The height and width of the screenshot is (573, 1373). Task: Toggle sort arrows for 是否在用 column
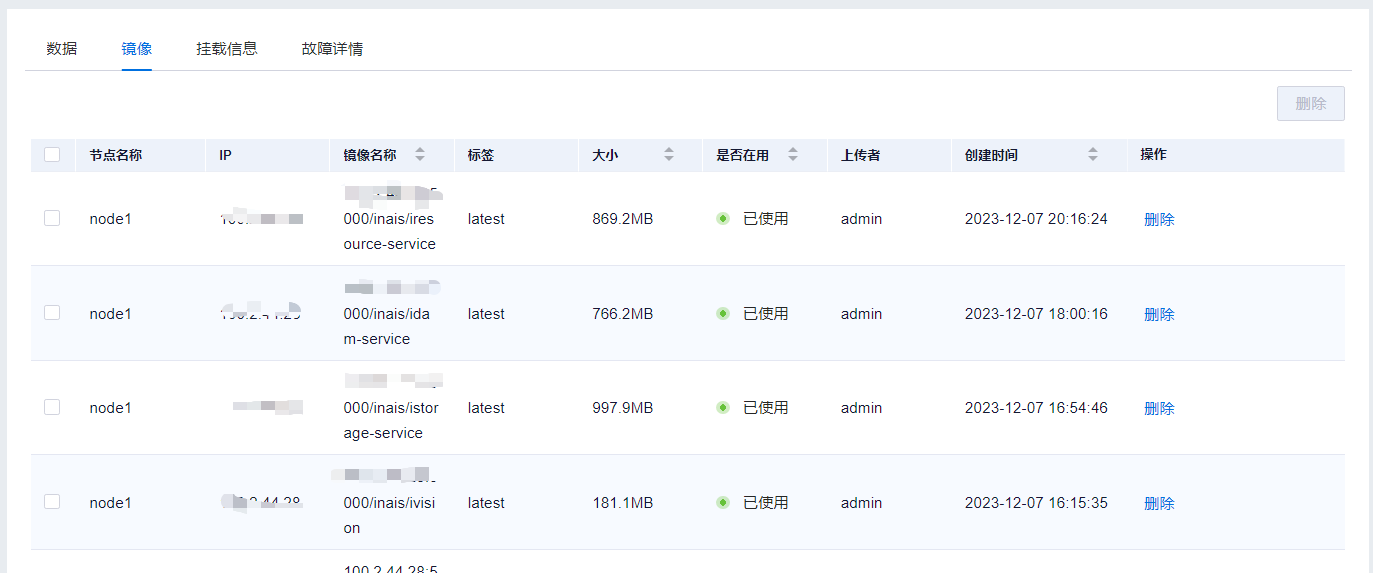[793, 155]
